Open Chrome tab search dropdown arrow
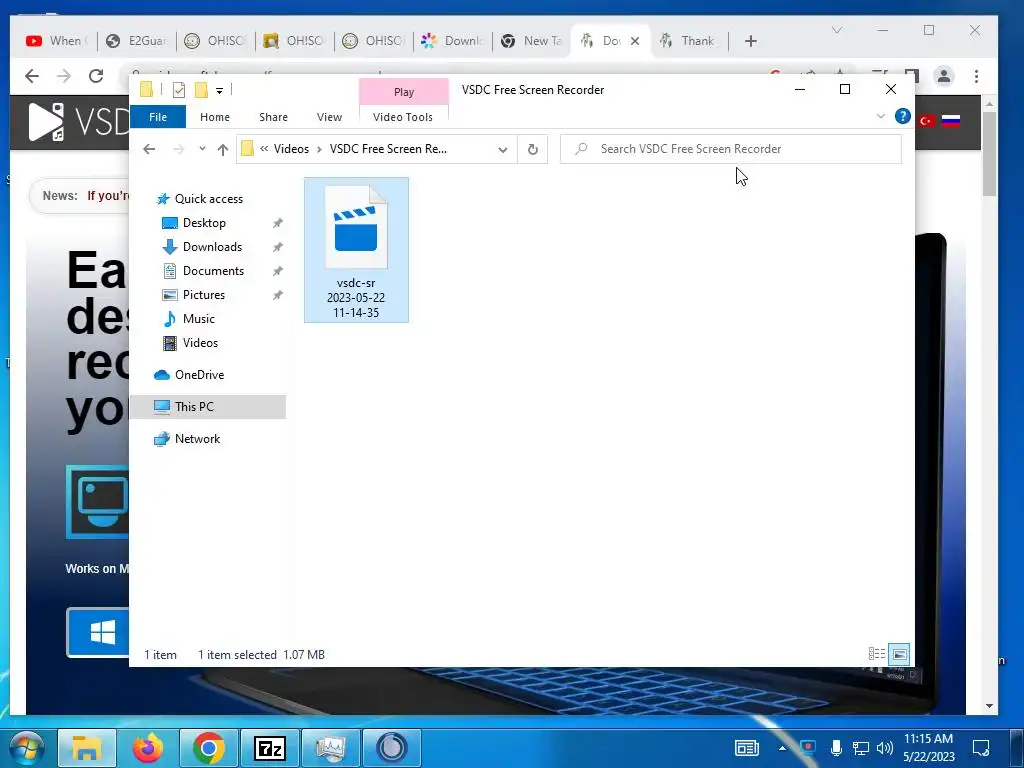Viewport: 1024px width, 768px height. pos(837,30)
